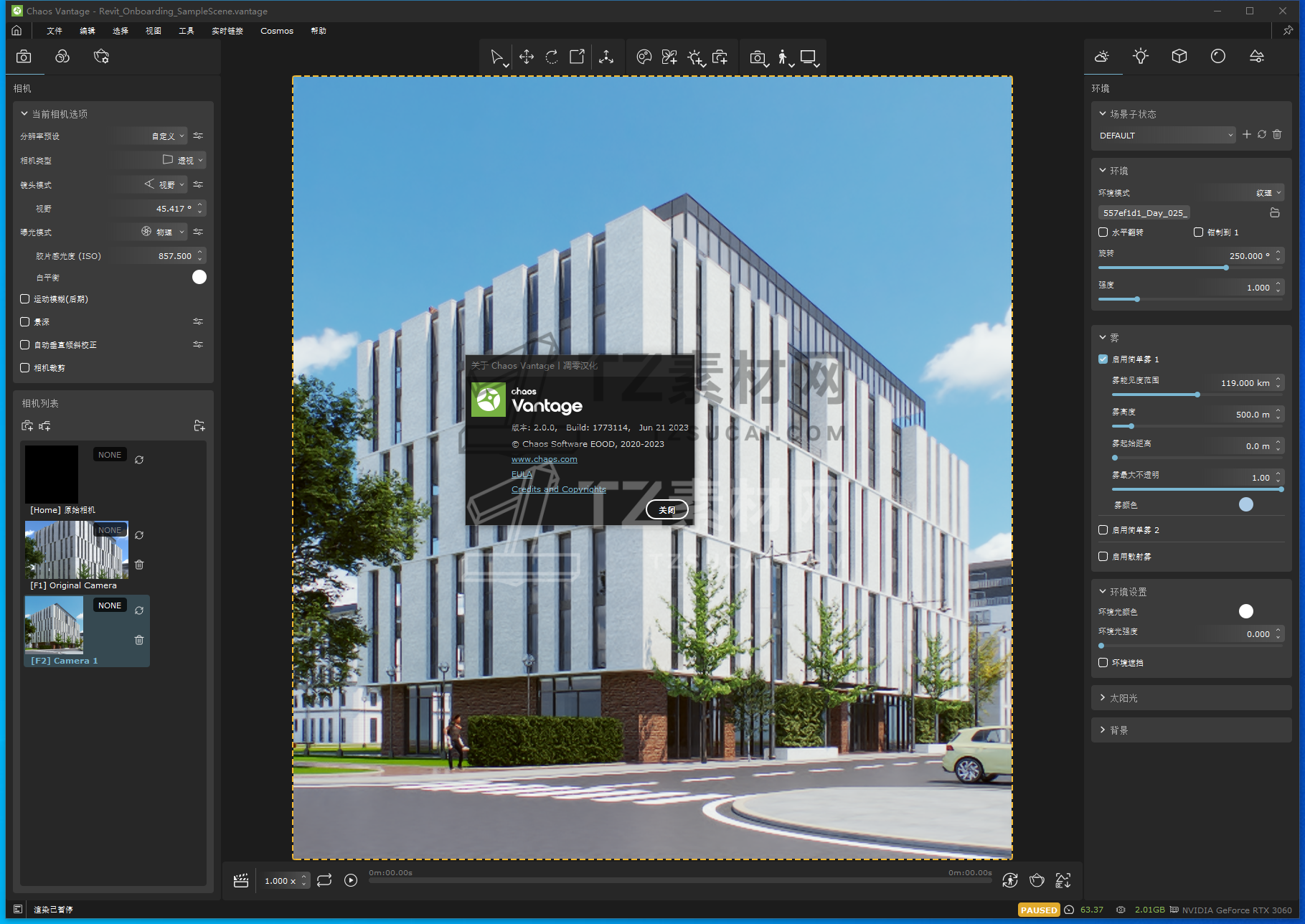Click the high quality render teapot icon

pos(1037,880)
